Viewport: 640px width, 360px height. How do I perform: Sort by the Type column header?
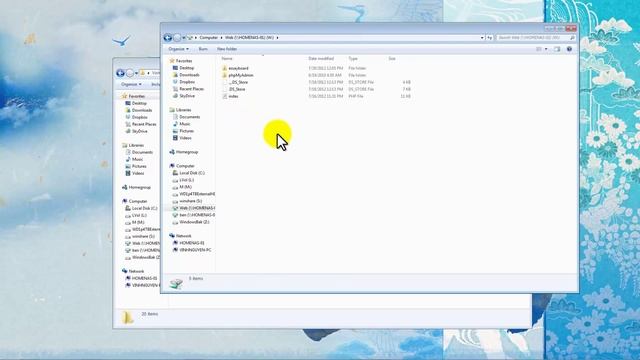[x=353, y=59]
